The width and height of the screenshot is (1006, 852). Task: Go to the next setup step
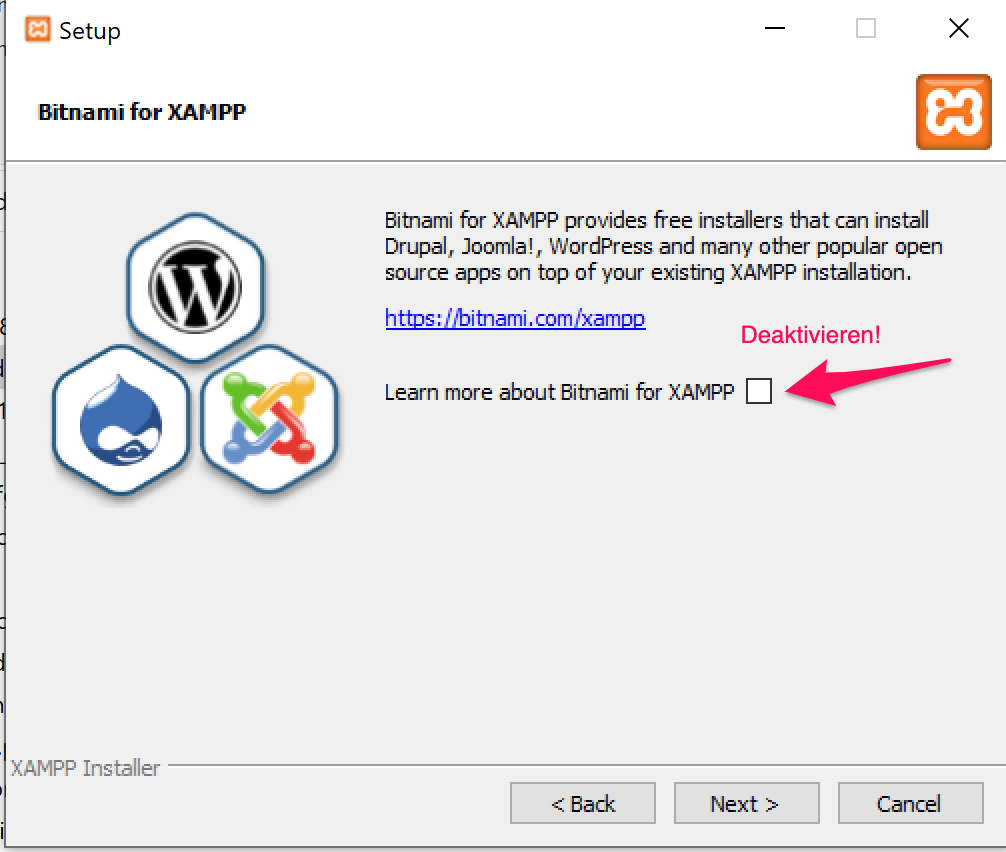[x=746, y=803]
